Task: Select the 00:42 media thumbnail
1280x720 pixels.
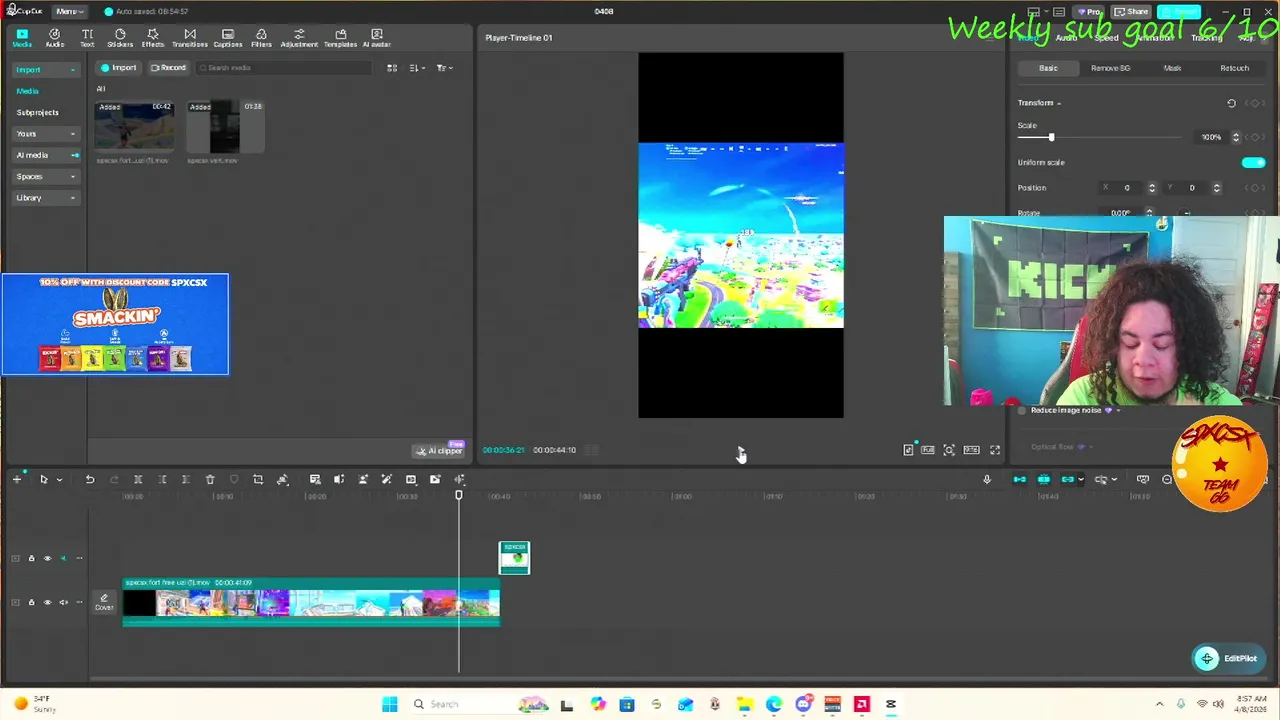Action: pos(134,126)
